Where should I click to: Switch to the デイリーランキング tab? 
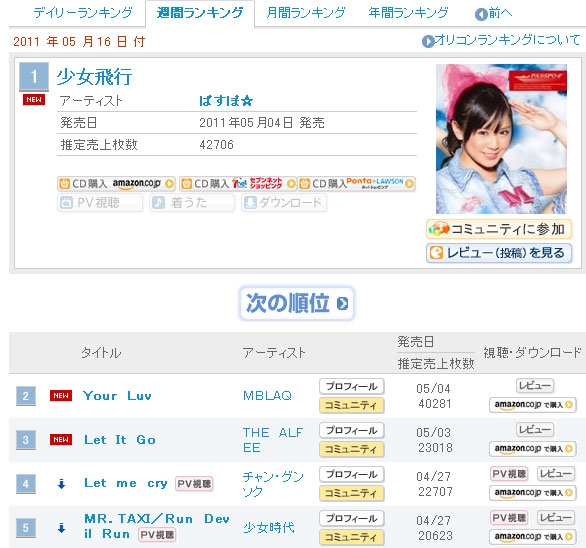pyautogui.click(x=83, y=13)
